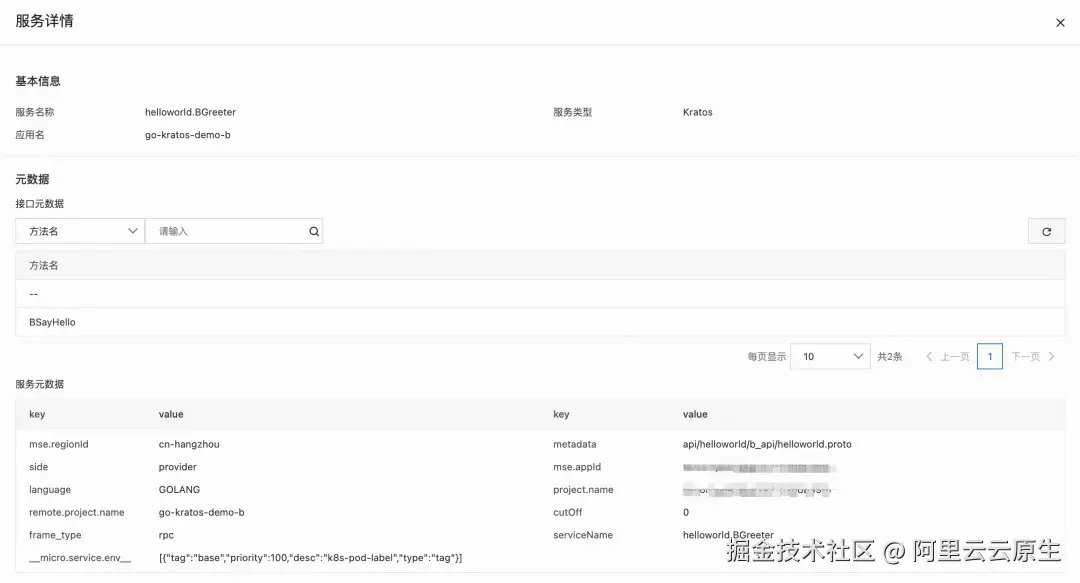1080x583 pixels.
Task: Click the previous page left chevron icon
Action: click(928, 355)
